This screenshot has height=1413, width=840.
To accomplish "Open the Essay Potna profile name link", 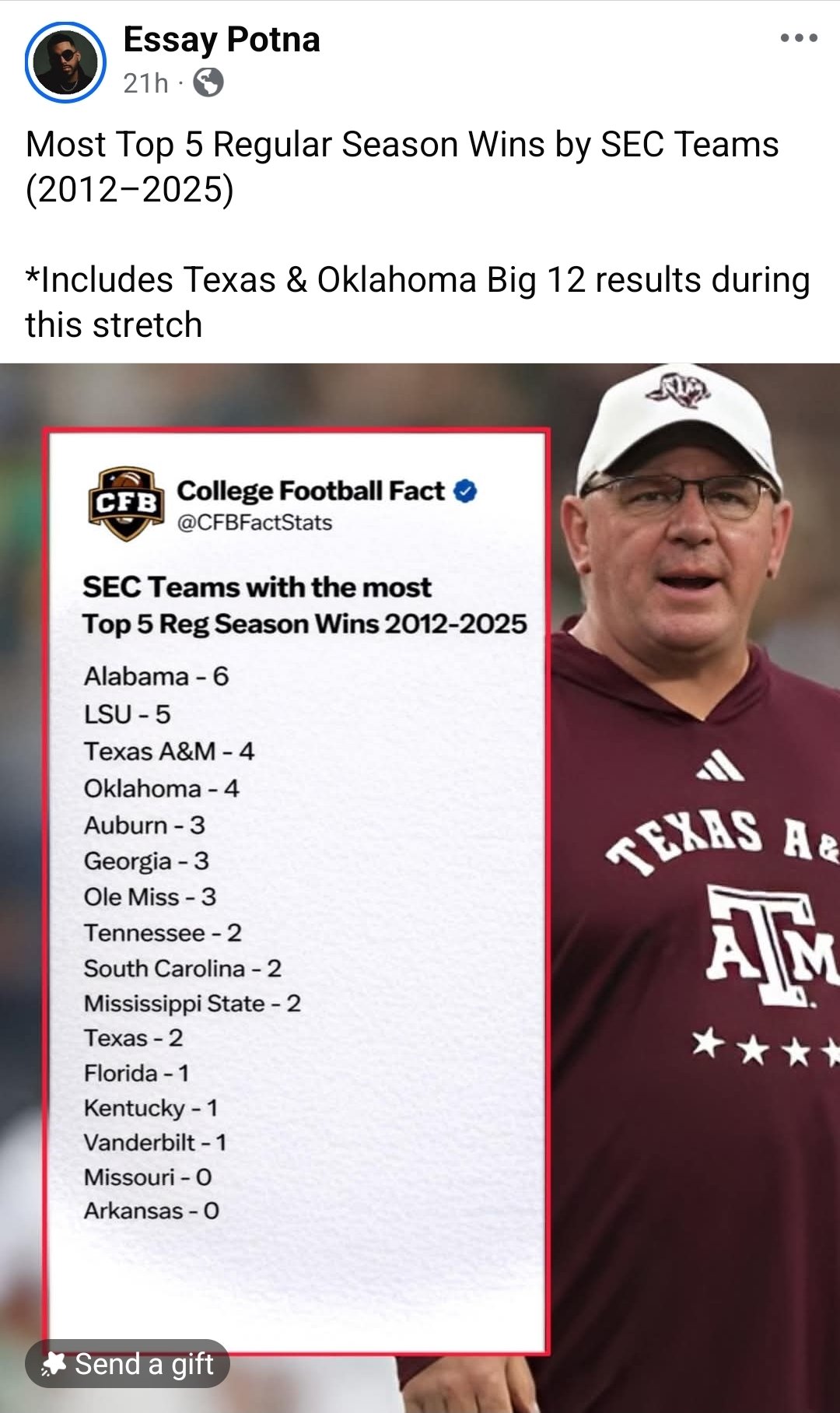I will click(222, 40).
